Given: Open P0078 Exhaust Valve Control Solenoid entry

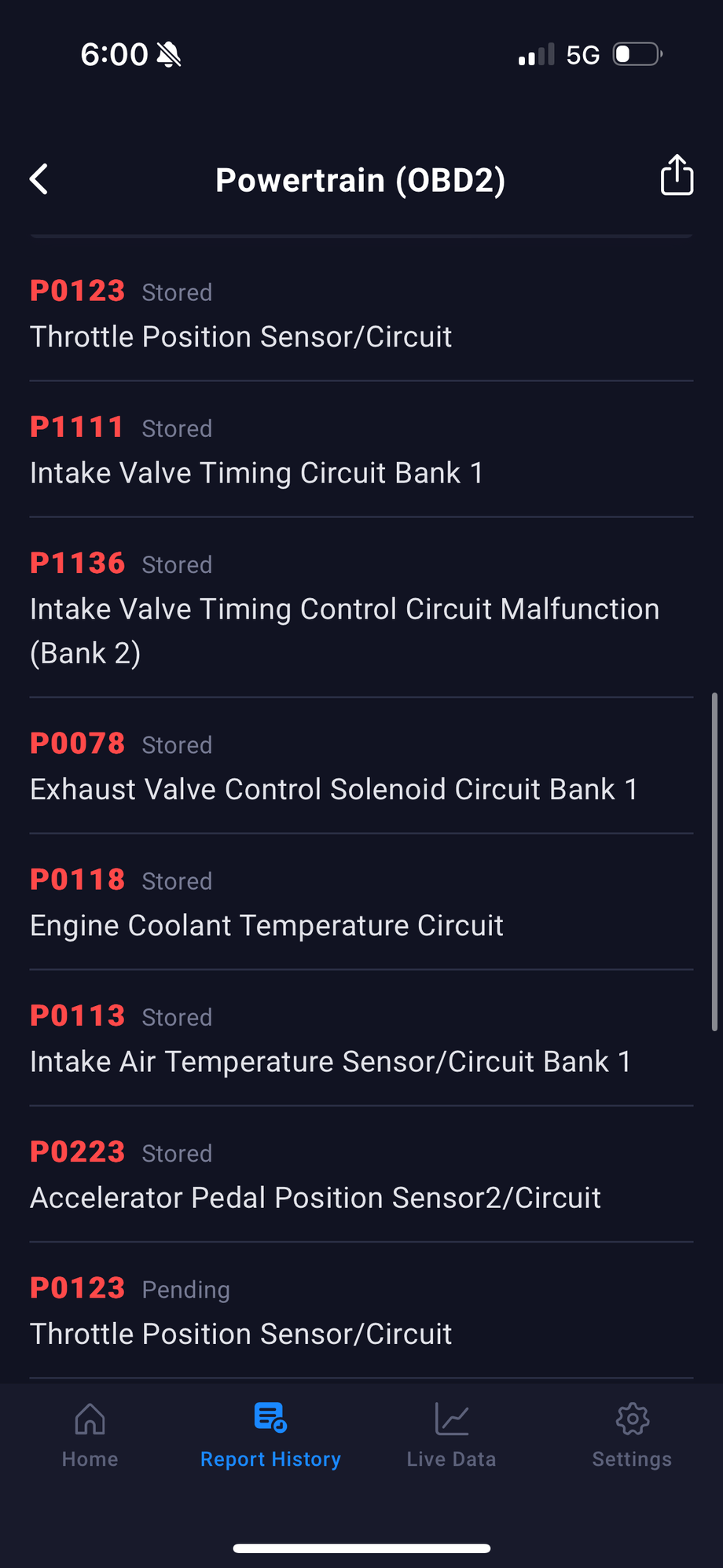Looking at the screenshot, I should 361,766.
